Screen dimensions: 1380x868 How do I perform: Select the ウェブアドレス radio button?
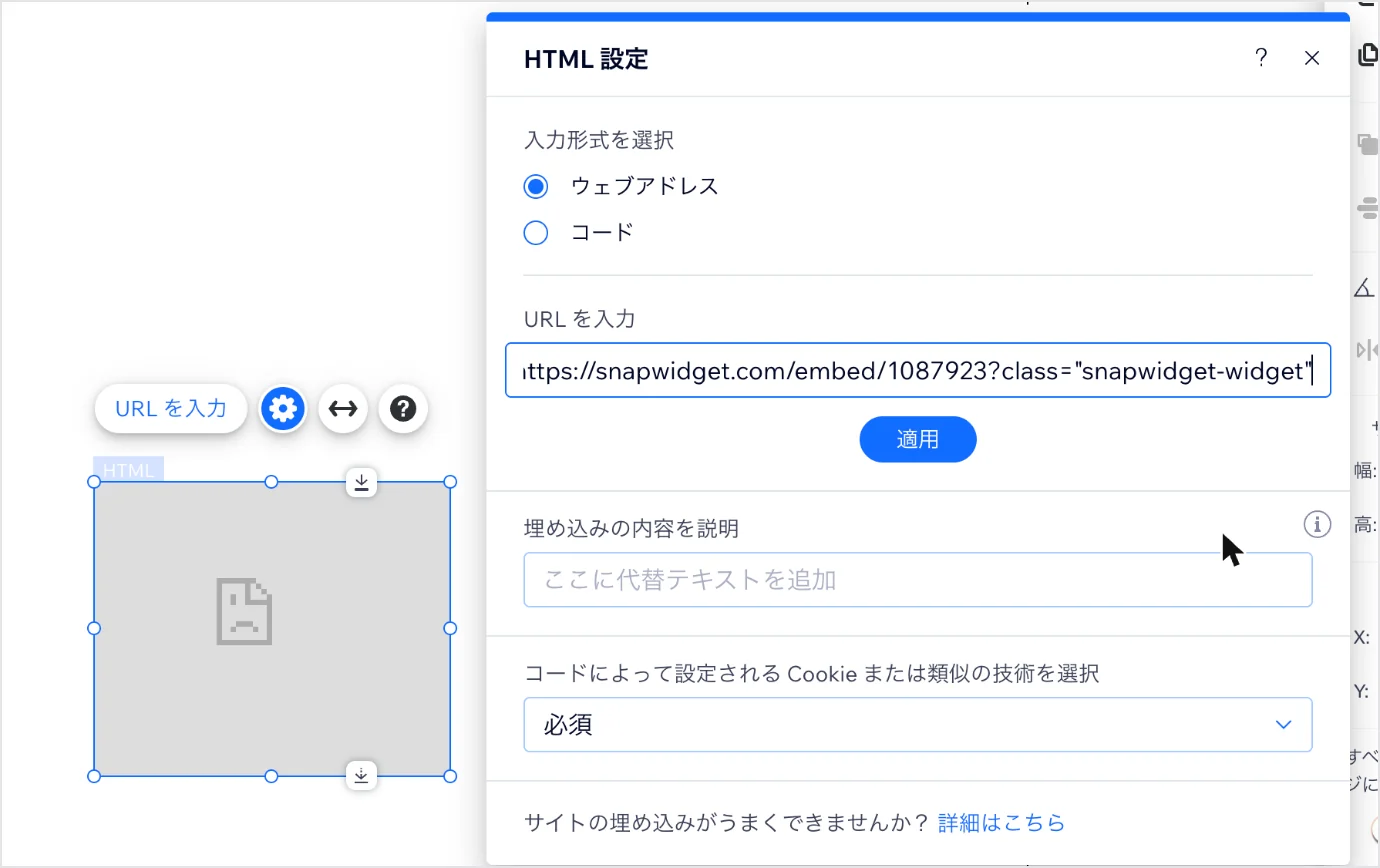click(x=536, y=186)
